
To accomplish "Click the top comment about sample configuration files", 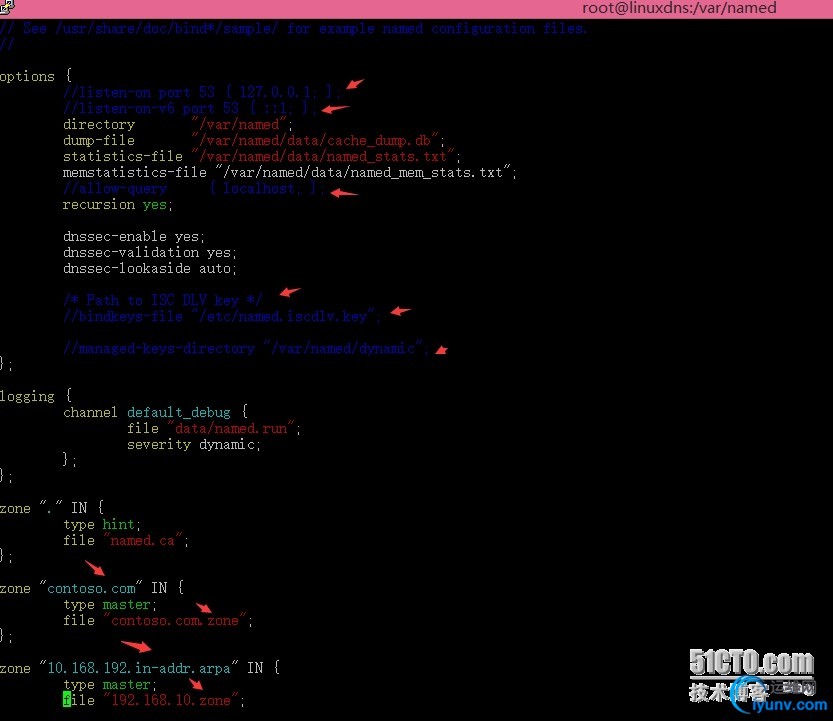I will [x=293, y=29].
